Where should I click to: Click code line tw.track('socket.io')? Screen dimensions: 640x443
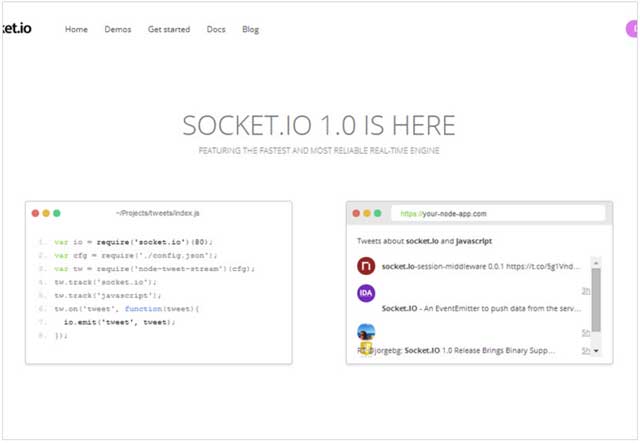[105, 282]
